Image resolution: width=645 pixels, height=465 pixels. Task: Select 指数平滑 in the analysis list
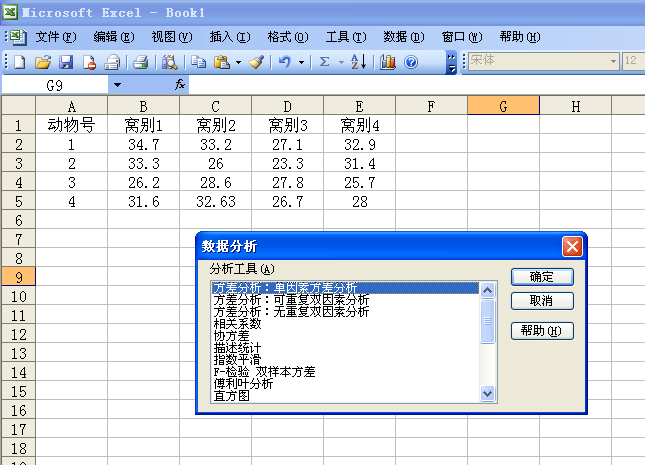click(345, 360)
